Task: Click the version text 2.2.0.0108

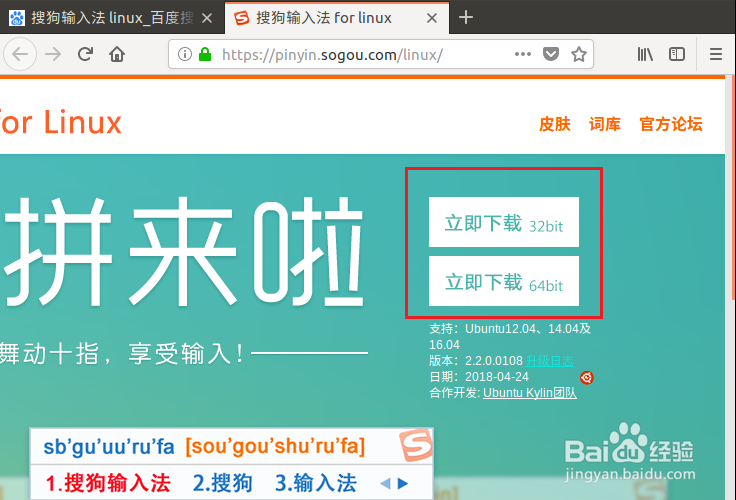Action: (x=494, y=361)
